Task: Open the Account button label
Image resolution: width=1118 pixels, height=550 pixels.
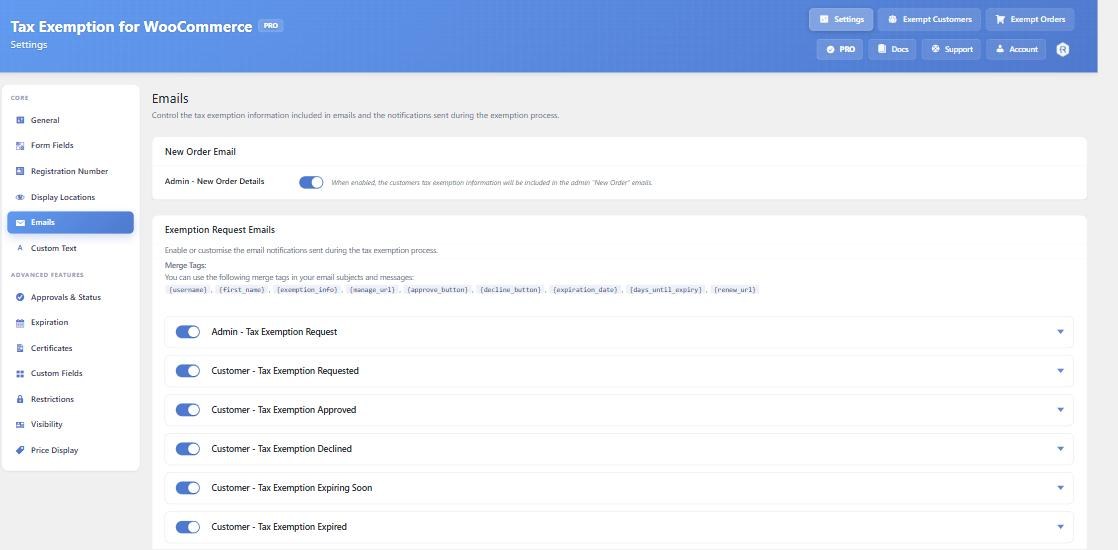Action: (1023, 49)
